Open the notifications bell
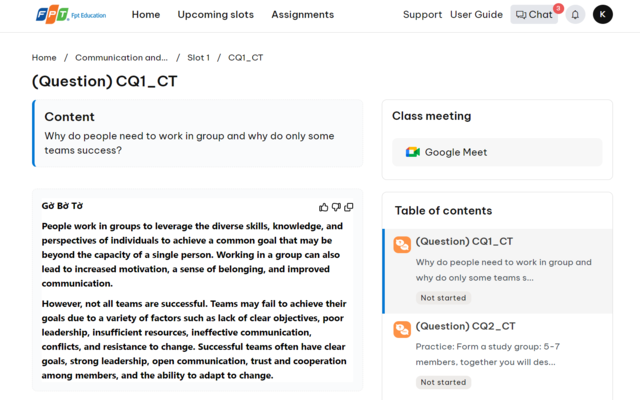Viewport: 640px width, 400px height. 575,15
